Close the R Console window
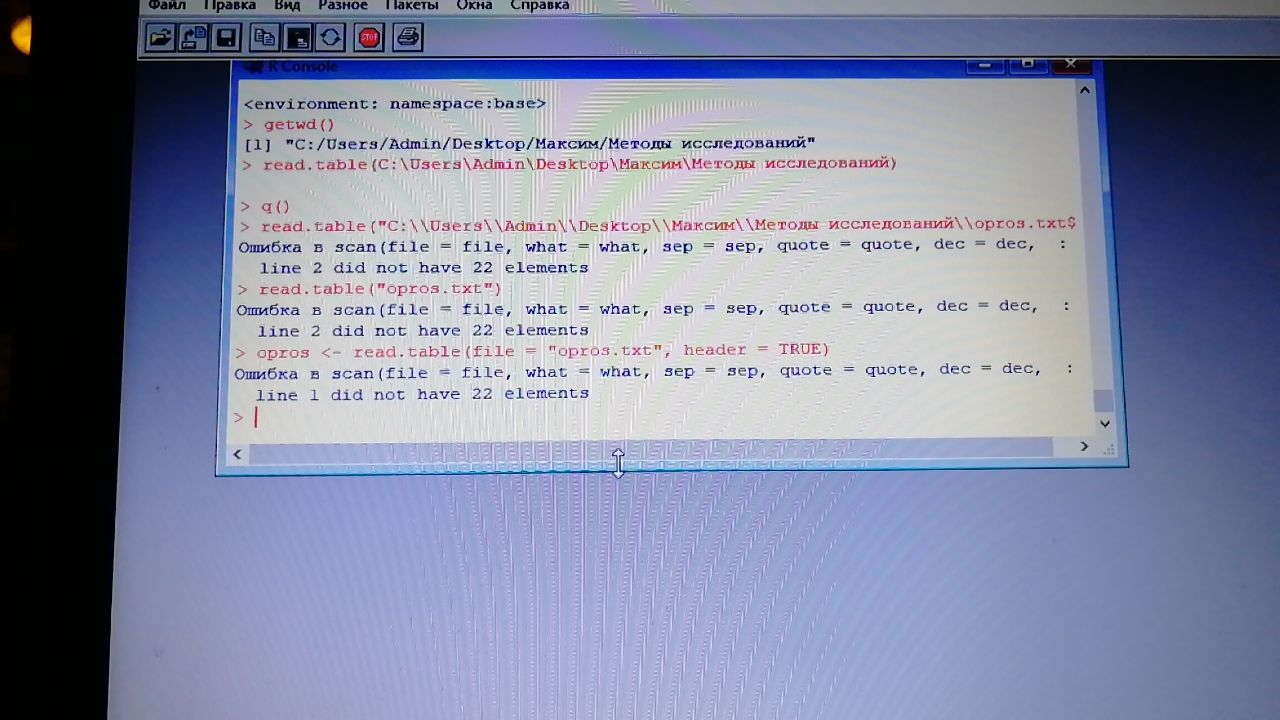The image size is (1280, 720). (1070, 65)
